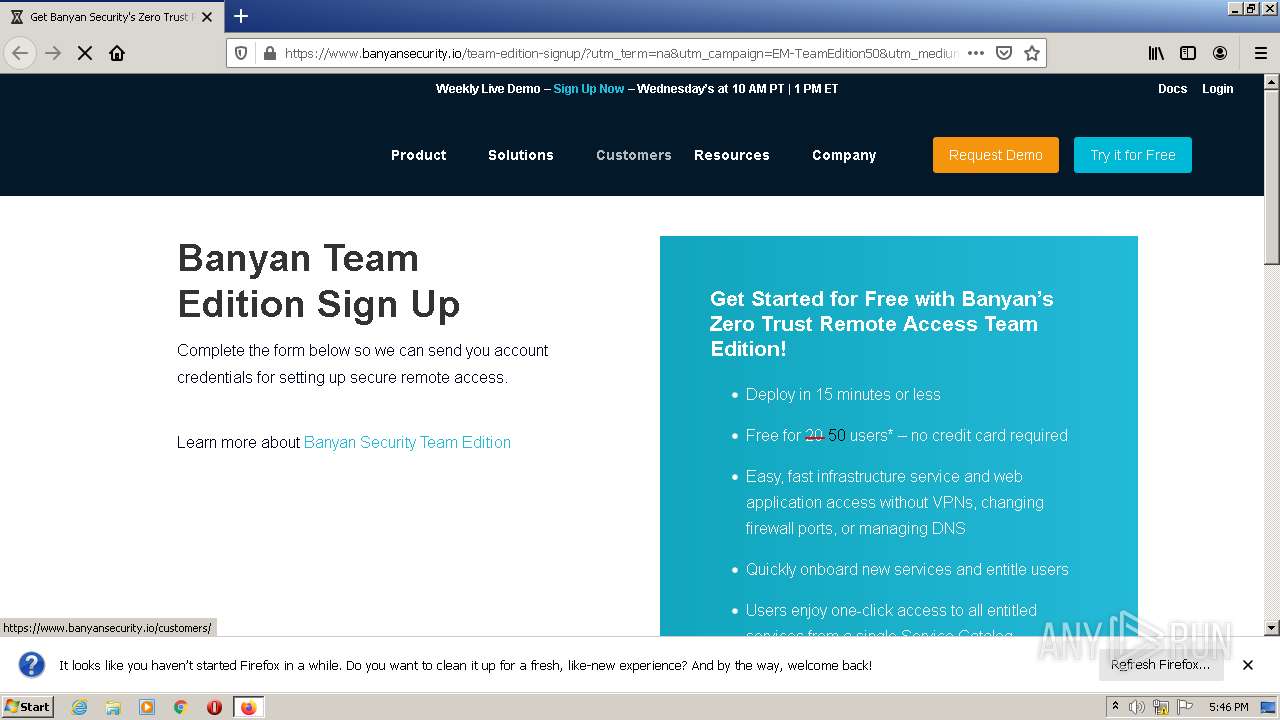Click the browser Back arrow button

[20, 53]
